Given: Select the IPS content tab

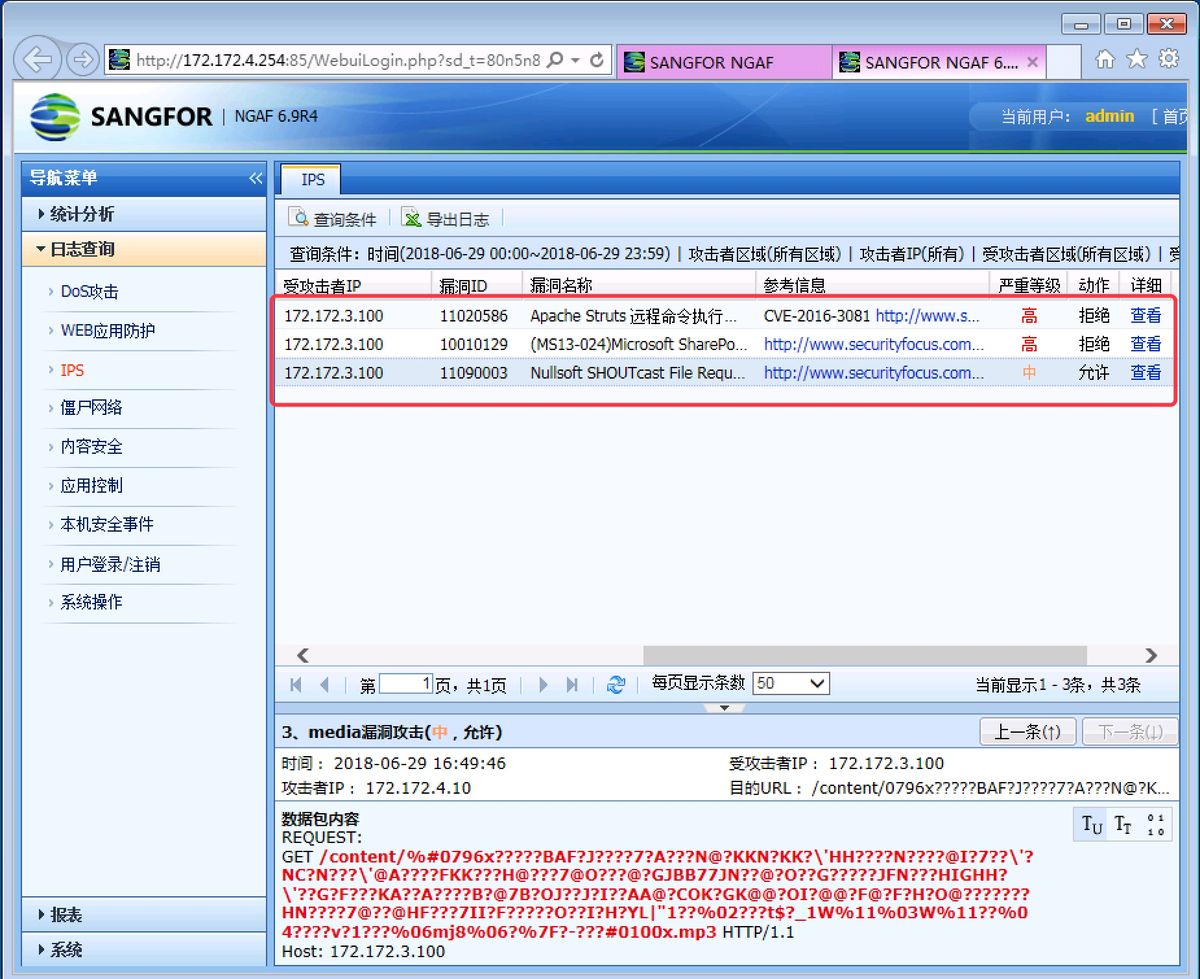Looking at the screenshot, I should [x=312, y=179].
